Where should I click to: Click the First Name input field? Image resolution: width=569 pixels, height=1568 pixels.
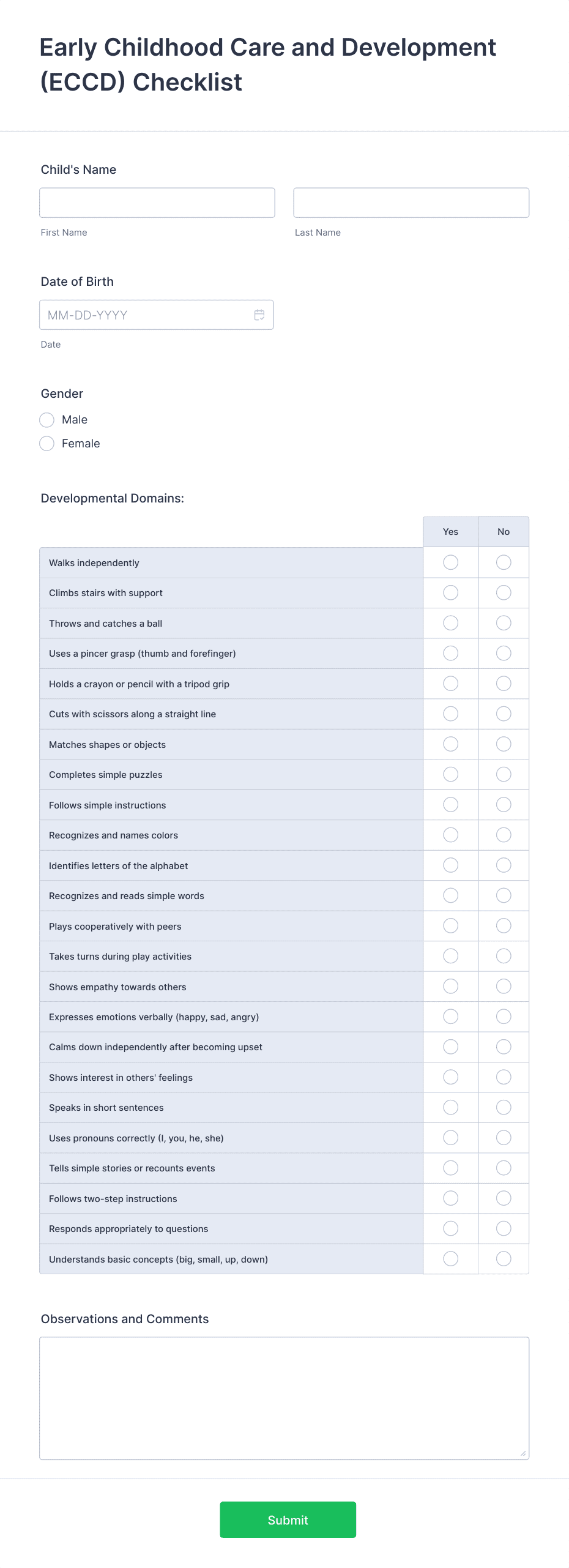pos(157,202)
